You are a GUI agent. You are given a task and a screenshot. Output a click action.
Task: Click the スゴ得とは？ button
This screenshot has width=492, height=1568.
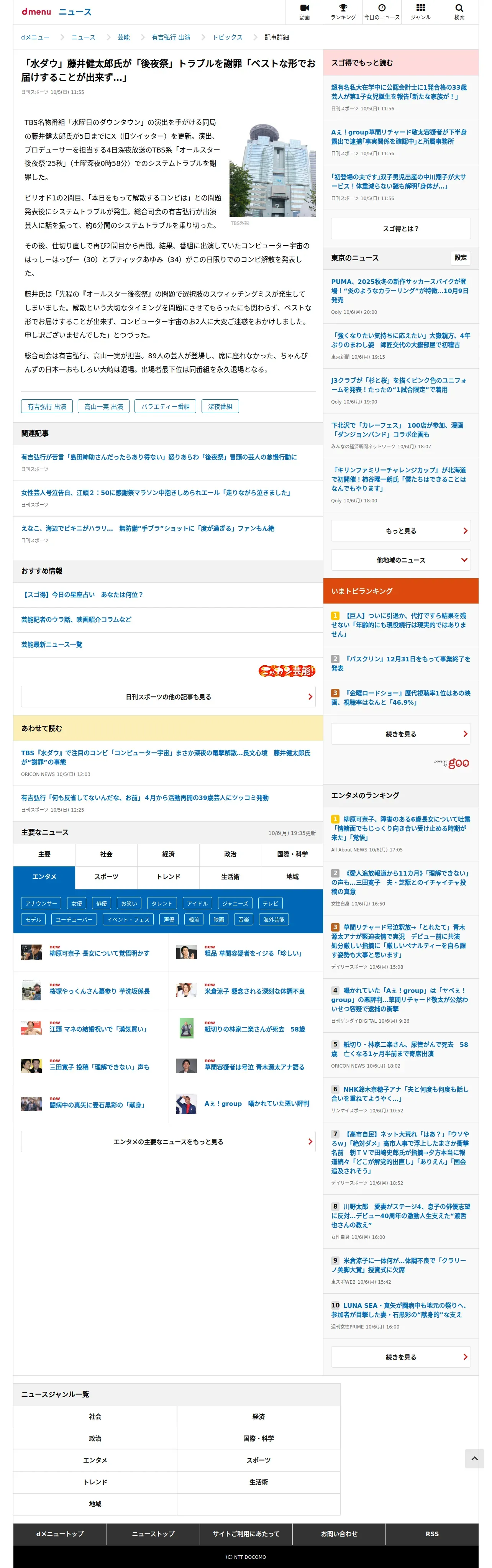(x=401, y=229)
